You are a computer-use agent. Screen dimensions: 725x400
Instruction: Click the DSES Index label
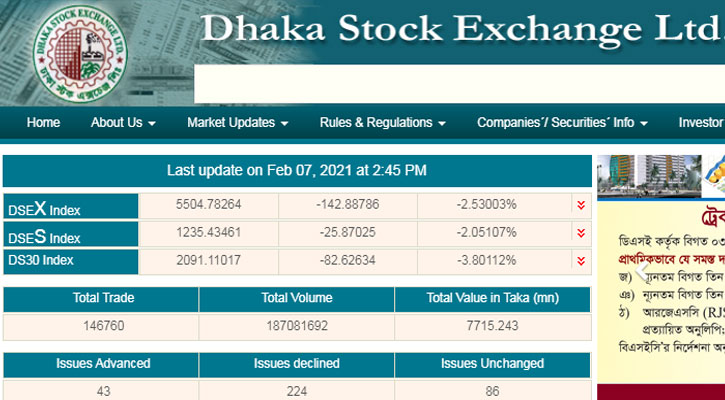pos(45,237)
